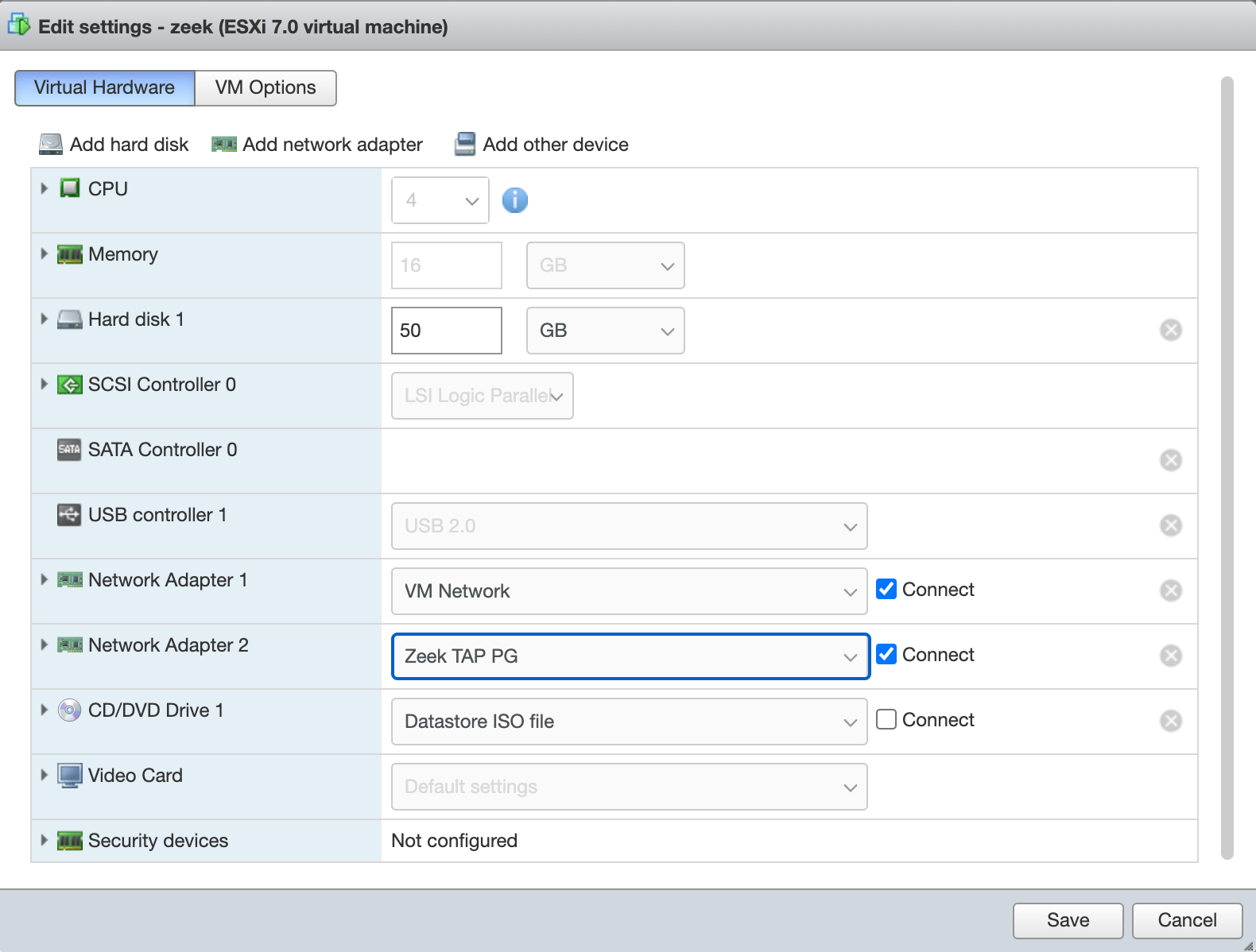The height and width of the screenshot is (952, 1256).
Task: Click the dialog vertical scrollbar
Action: [1227, 468]
